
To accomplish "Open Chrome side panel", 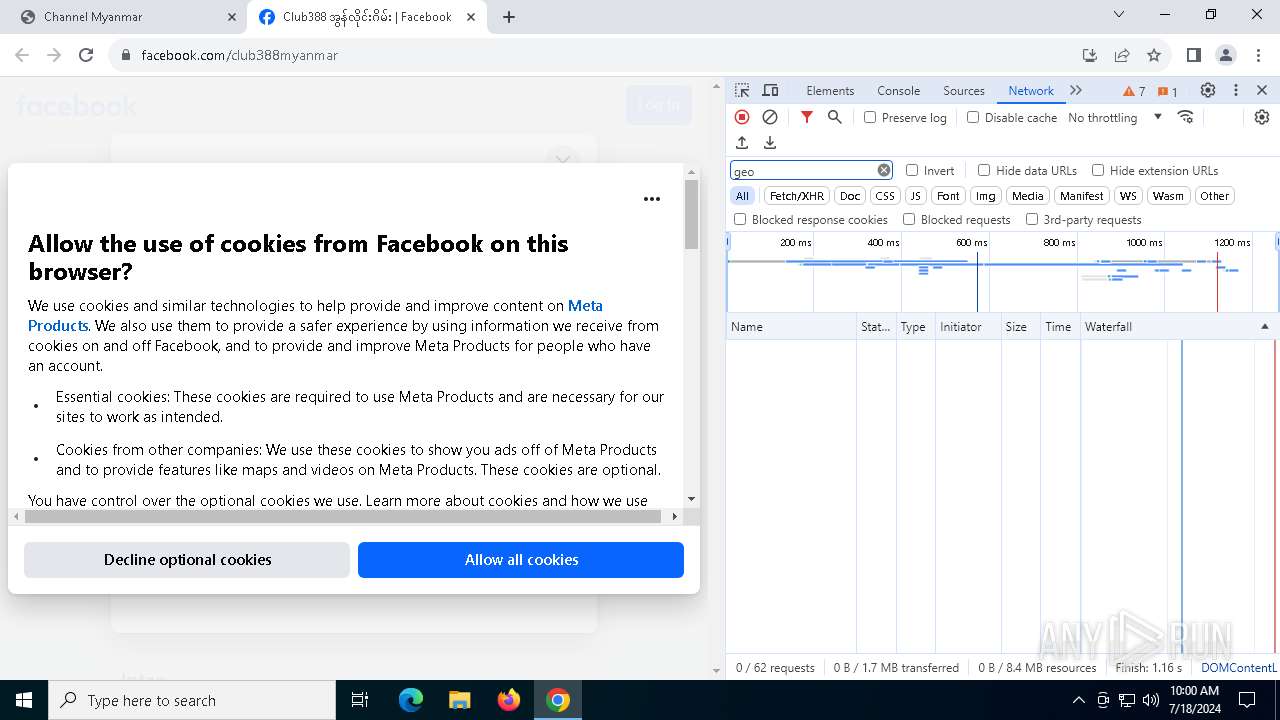I will tap(1194, 55).
